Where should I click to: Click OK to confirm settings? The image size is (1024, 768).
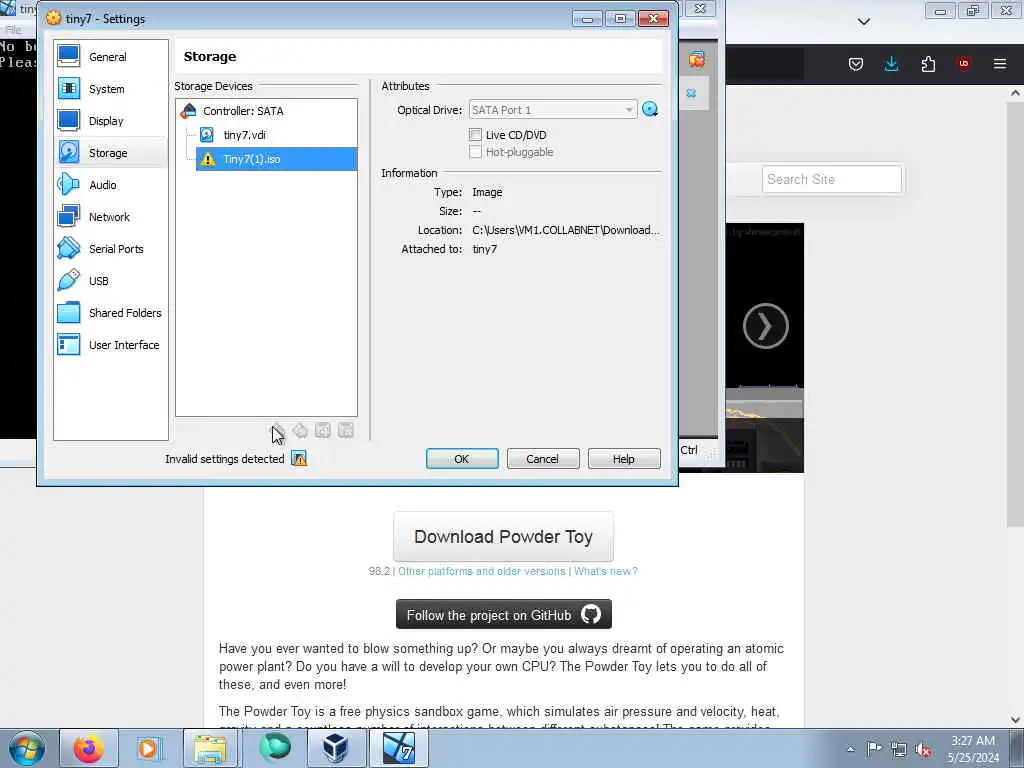click(462, 458)
